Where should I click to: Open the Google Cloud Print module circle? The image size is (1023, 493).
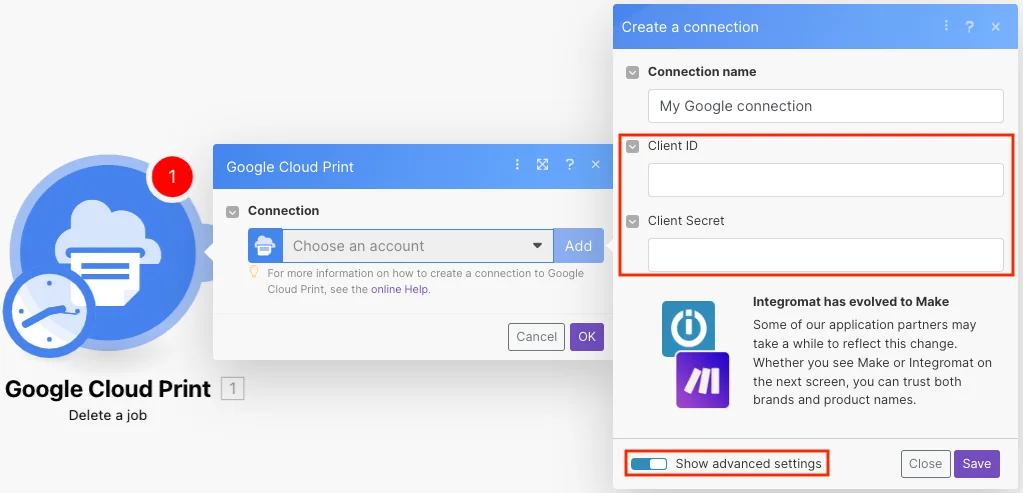click(108, 251)
